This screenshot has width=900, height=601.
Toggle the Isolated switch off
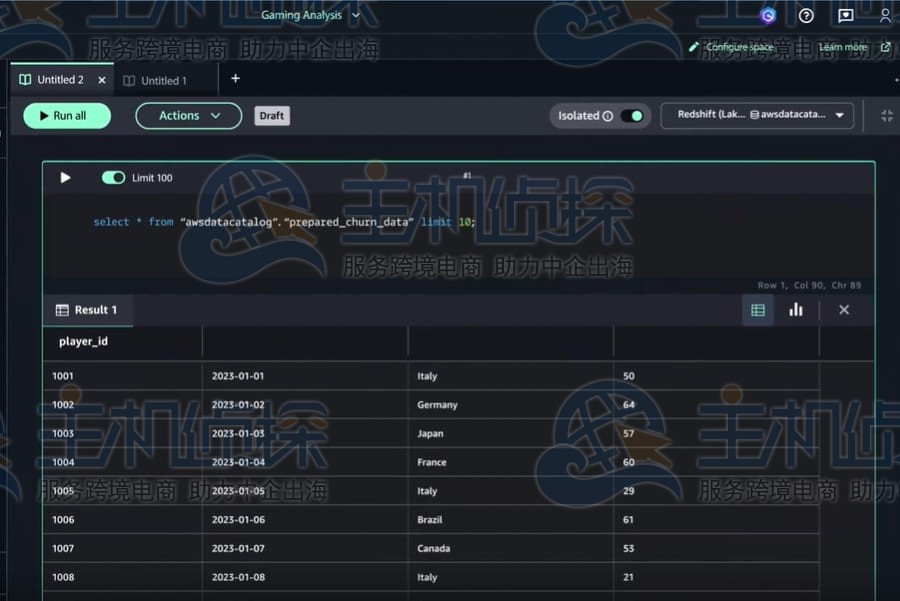click(x=632, y=116)
